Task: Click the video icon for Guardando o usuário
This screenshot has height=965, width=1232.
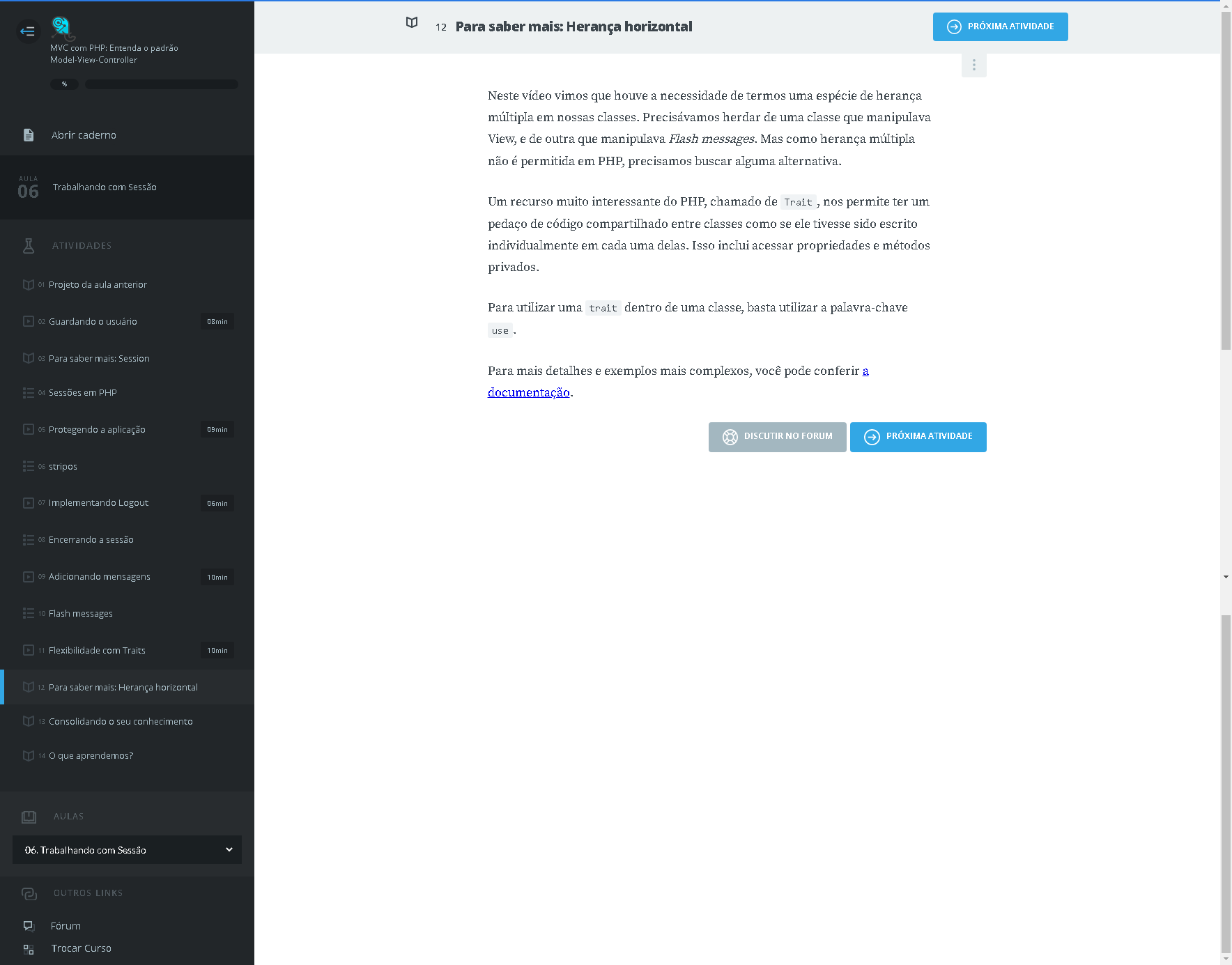Action: coord(29,321)
